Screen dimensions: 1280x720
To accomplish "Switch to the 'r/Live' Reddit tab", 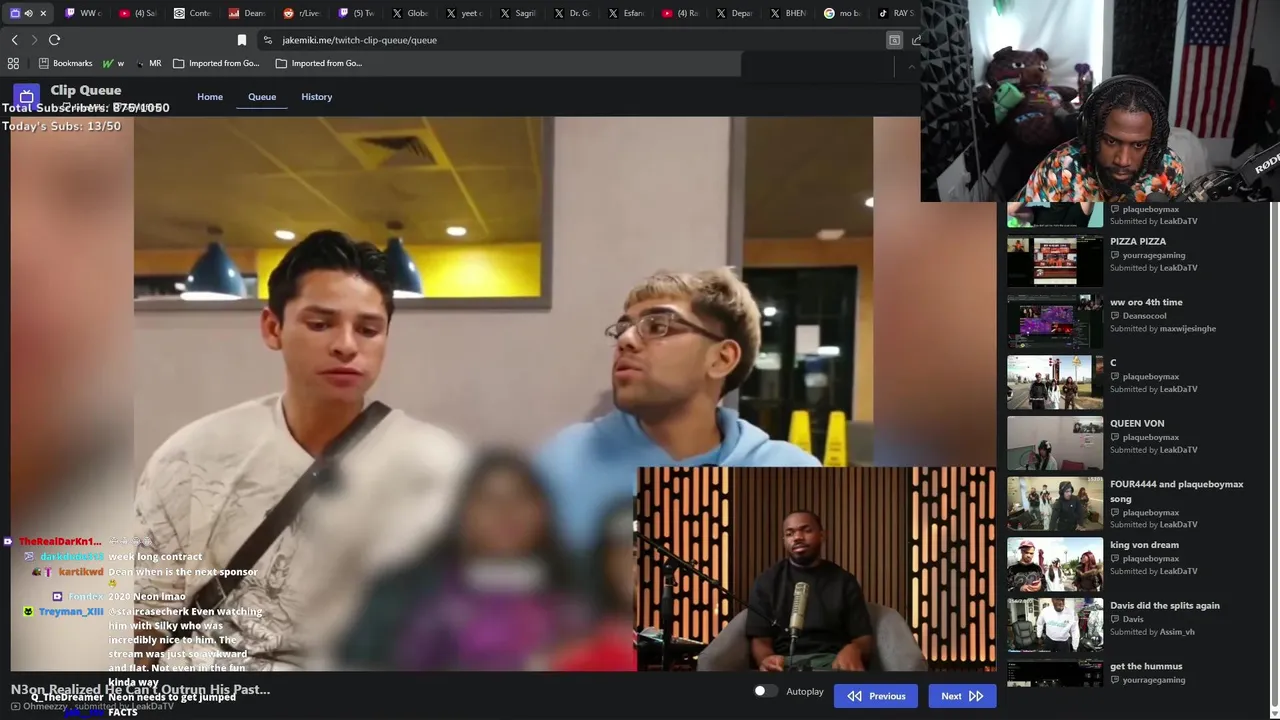I will point(302,13).
